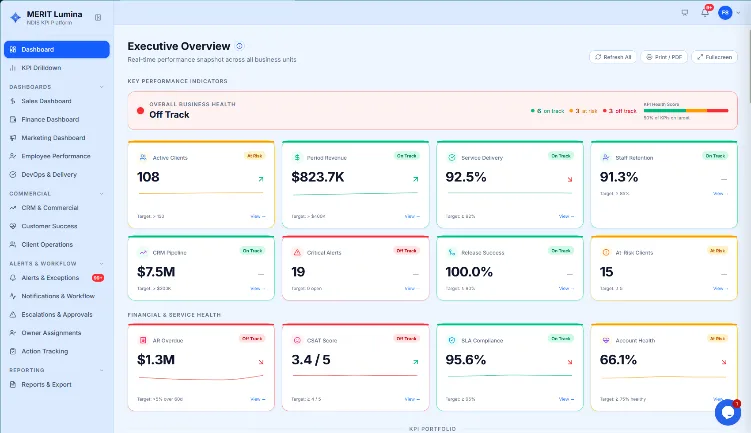Open the monitor icon in top bar
The image size is (751, 433).
(x=685, y=13)
